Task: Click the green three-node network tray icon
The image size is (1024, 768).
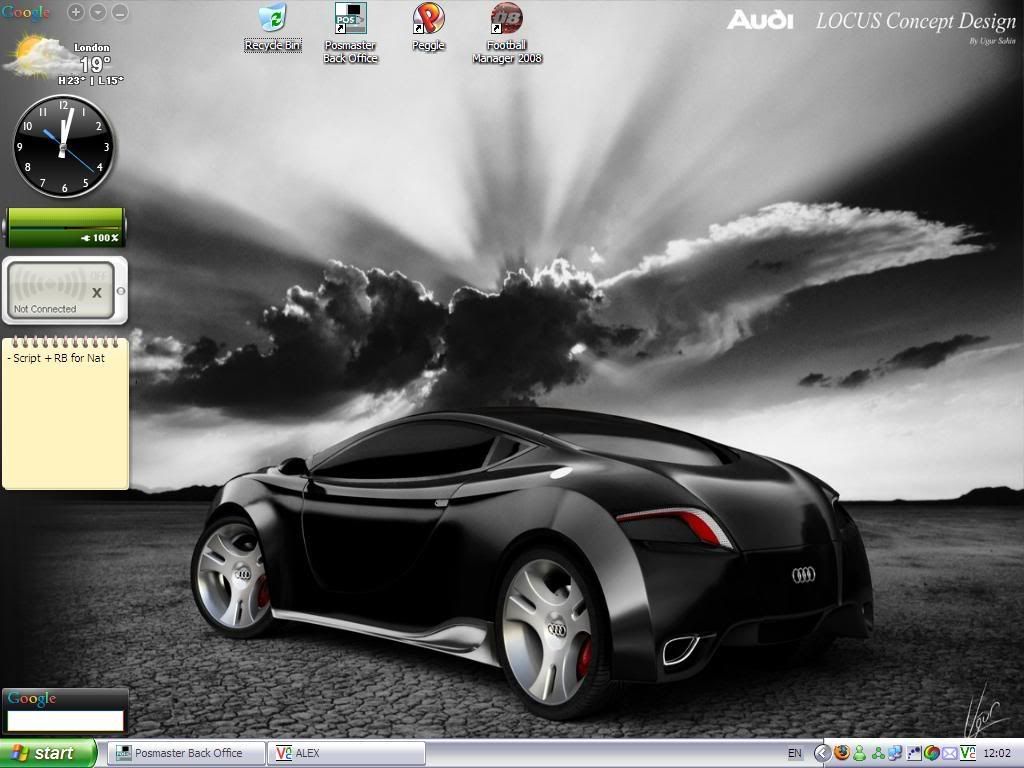Action: tap(878, 753)
